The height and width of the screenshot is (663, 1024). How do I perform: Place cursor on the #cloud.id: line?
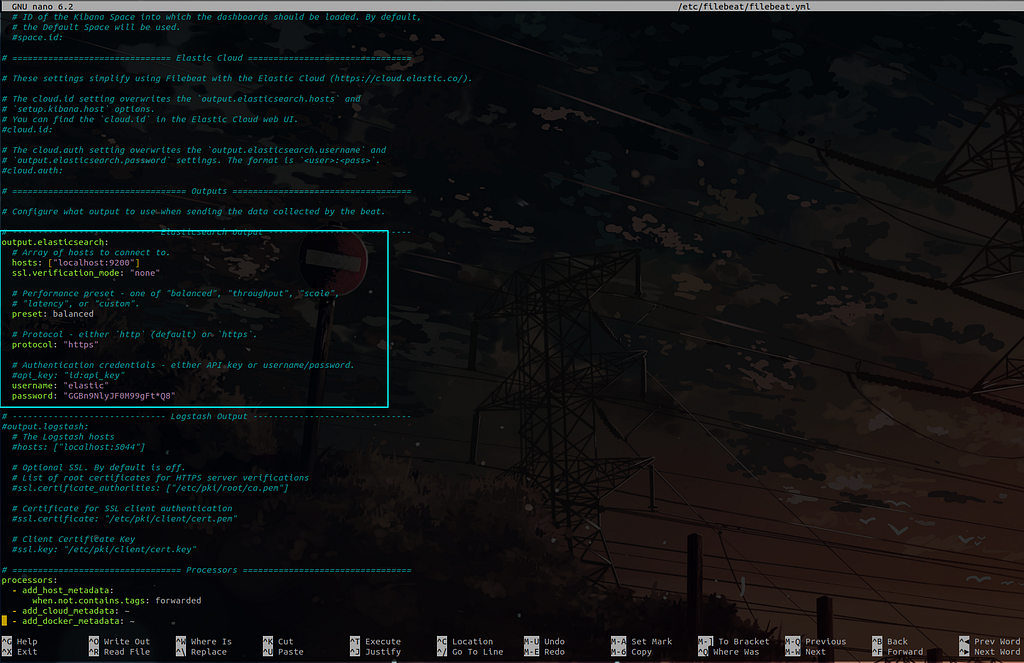coord(27,129)
